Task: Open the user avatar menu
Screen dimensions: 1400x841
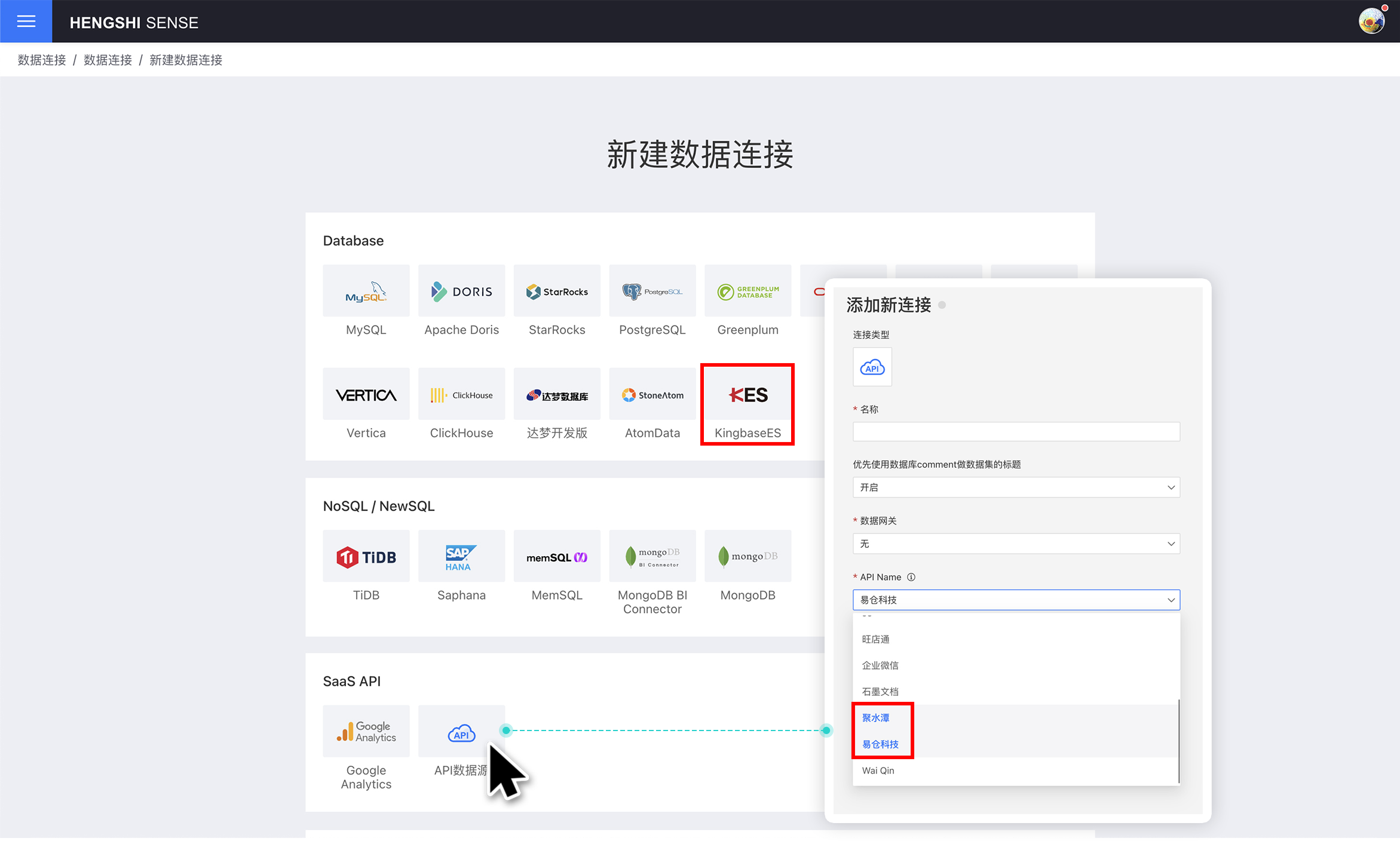Action: pos(1371,21)
